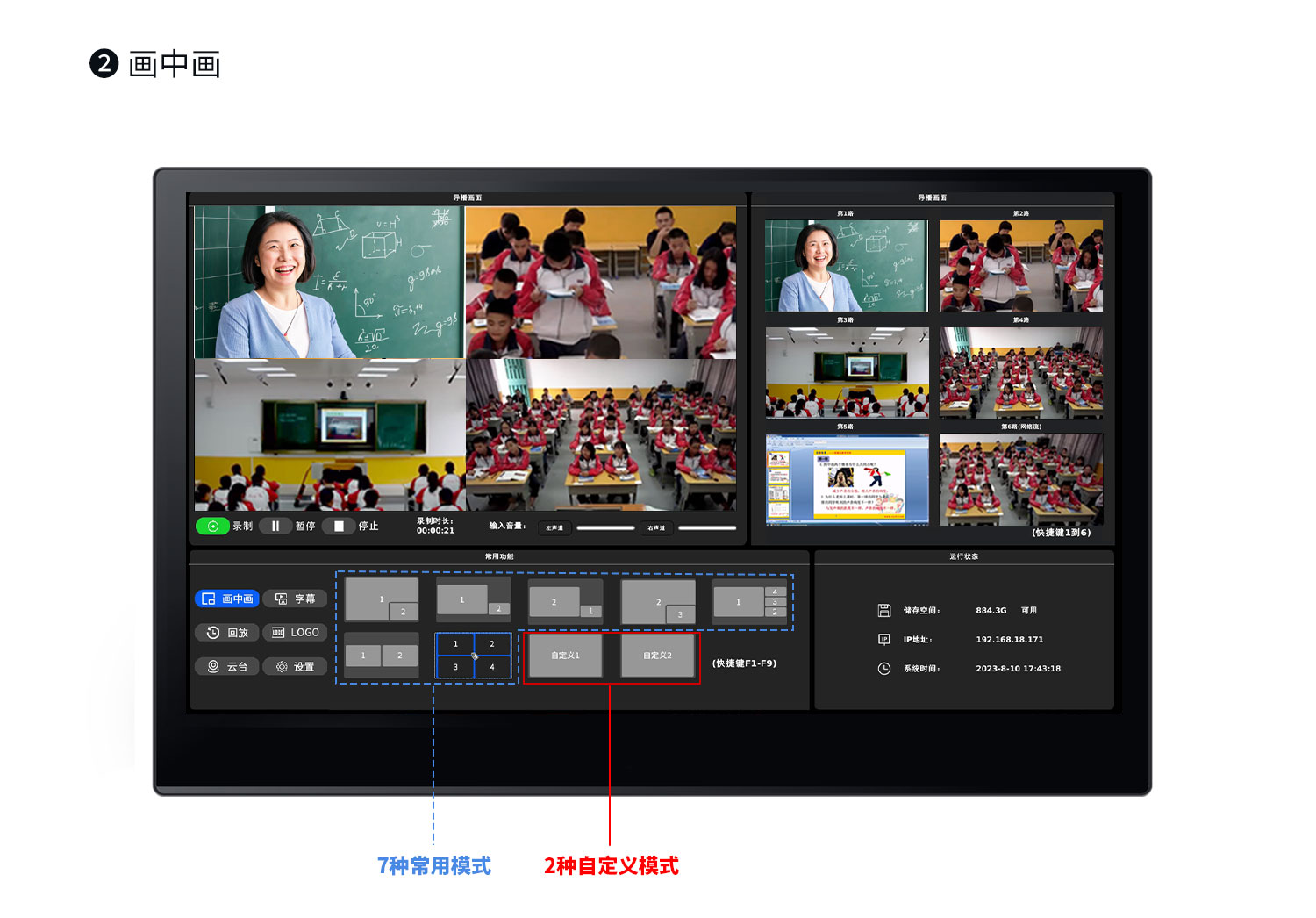Choose the four-way 1-2-3-4 grid layout

pyautogui.click(x=474, y=655)
